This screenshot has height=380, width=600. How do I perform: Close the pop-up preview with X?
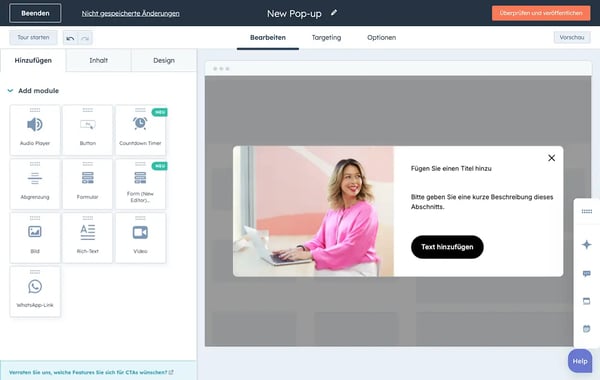(x=551, y=158)
